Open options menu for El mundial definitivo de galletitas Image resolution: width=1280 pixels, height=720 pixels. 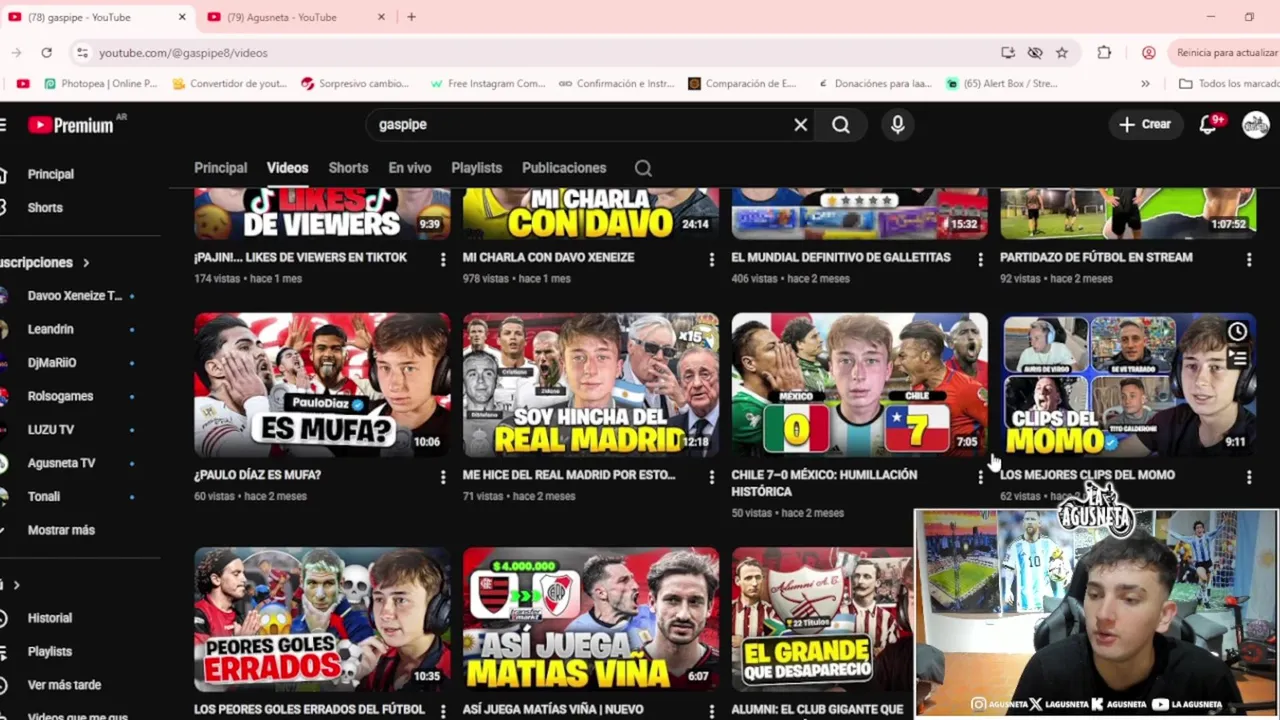click(980, 260)
